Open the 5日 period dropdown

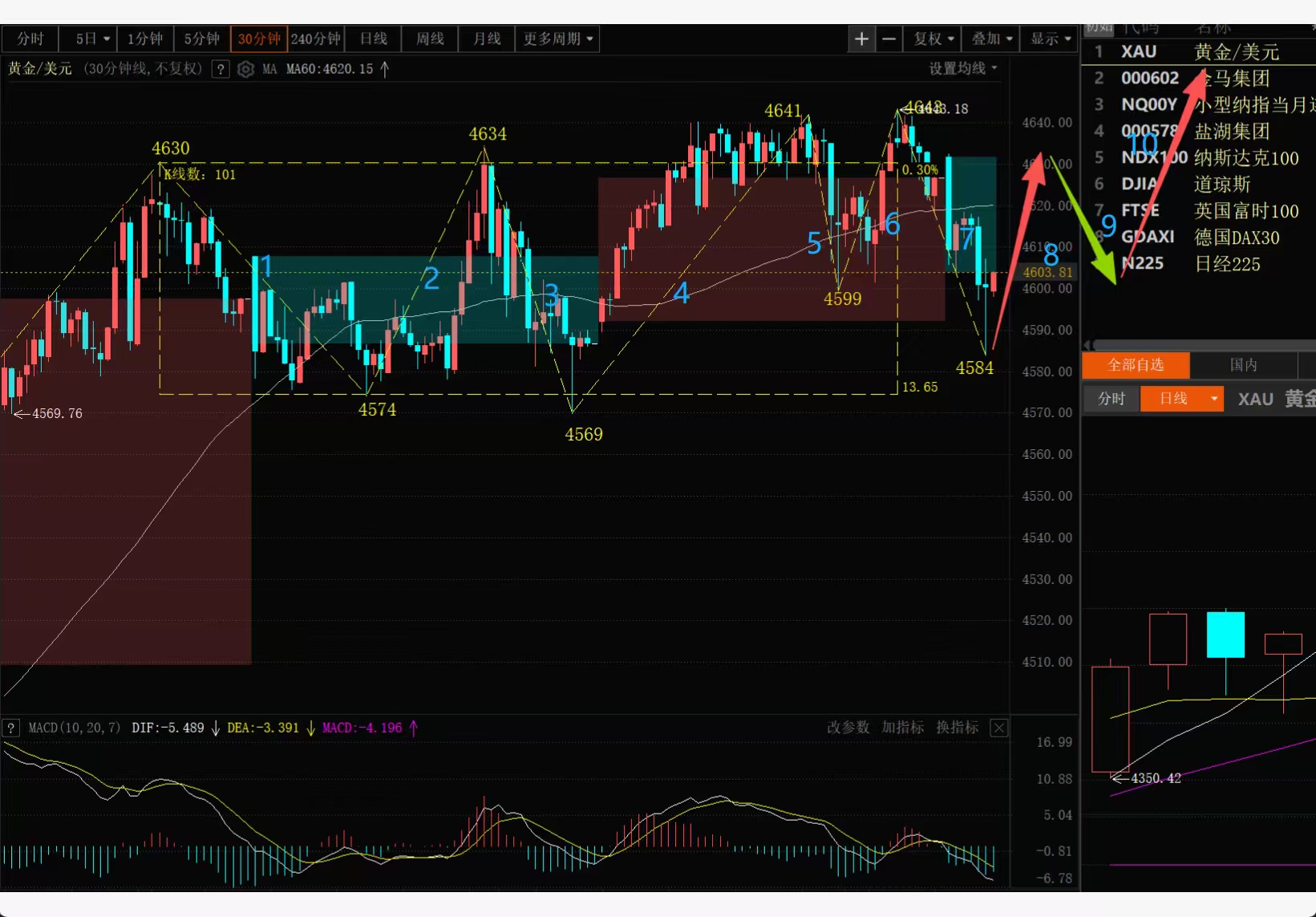[x=87, y=39]
